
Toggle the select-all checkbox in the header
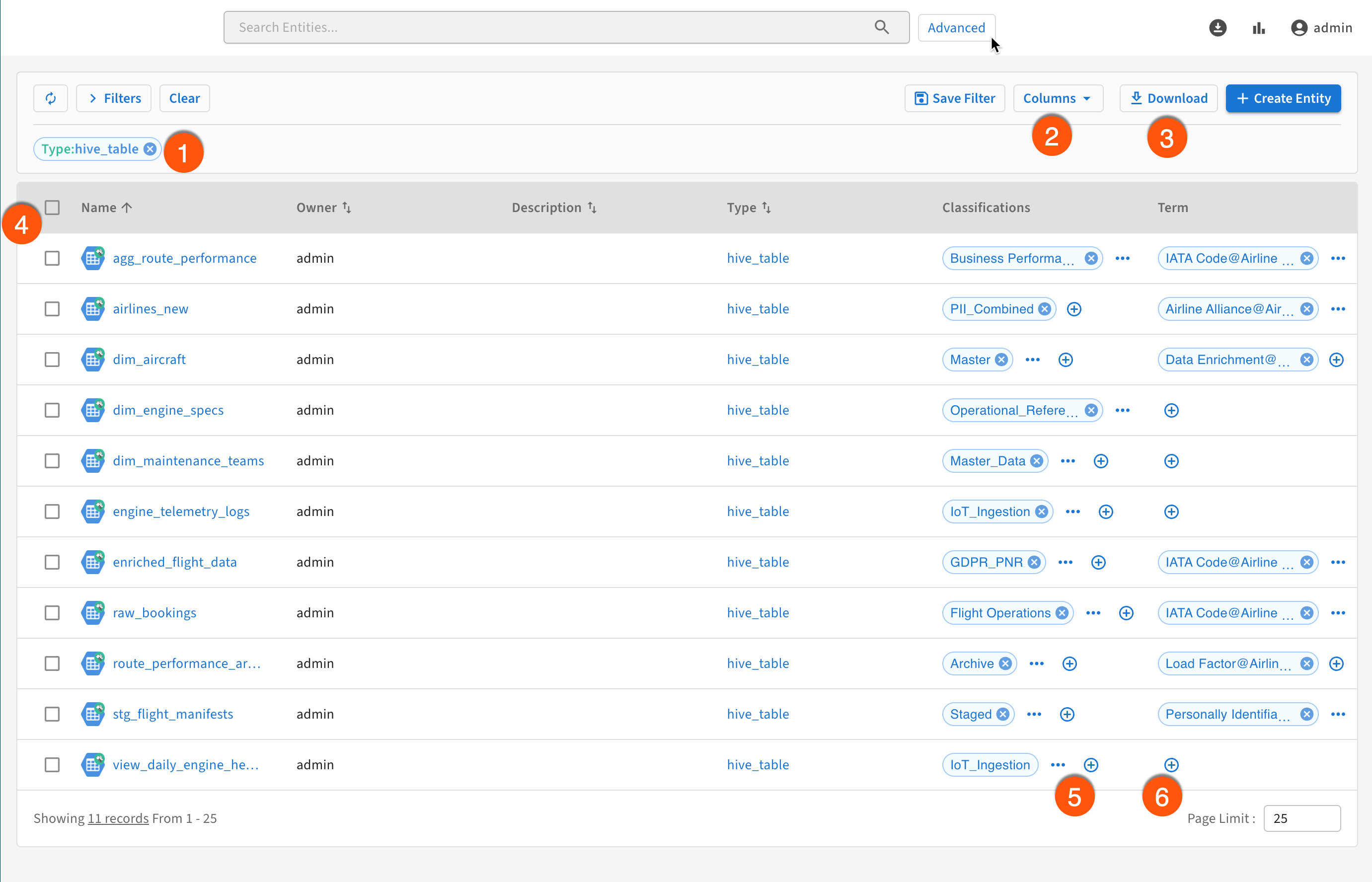pos(52,207)
